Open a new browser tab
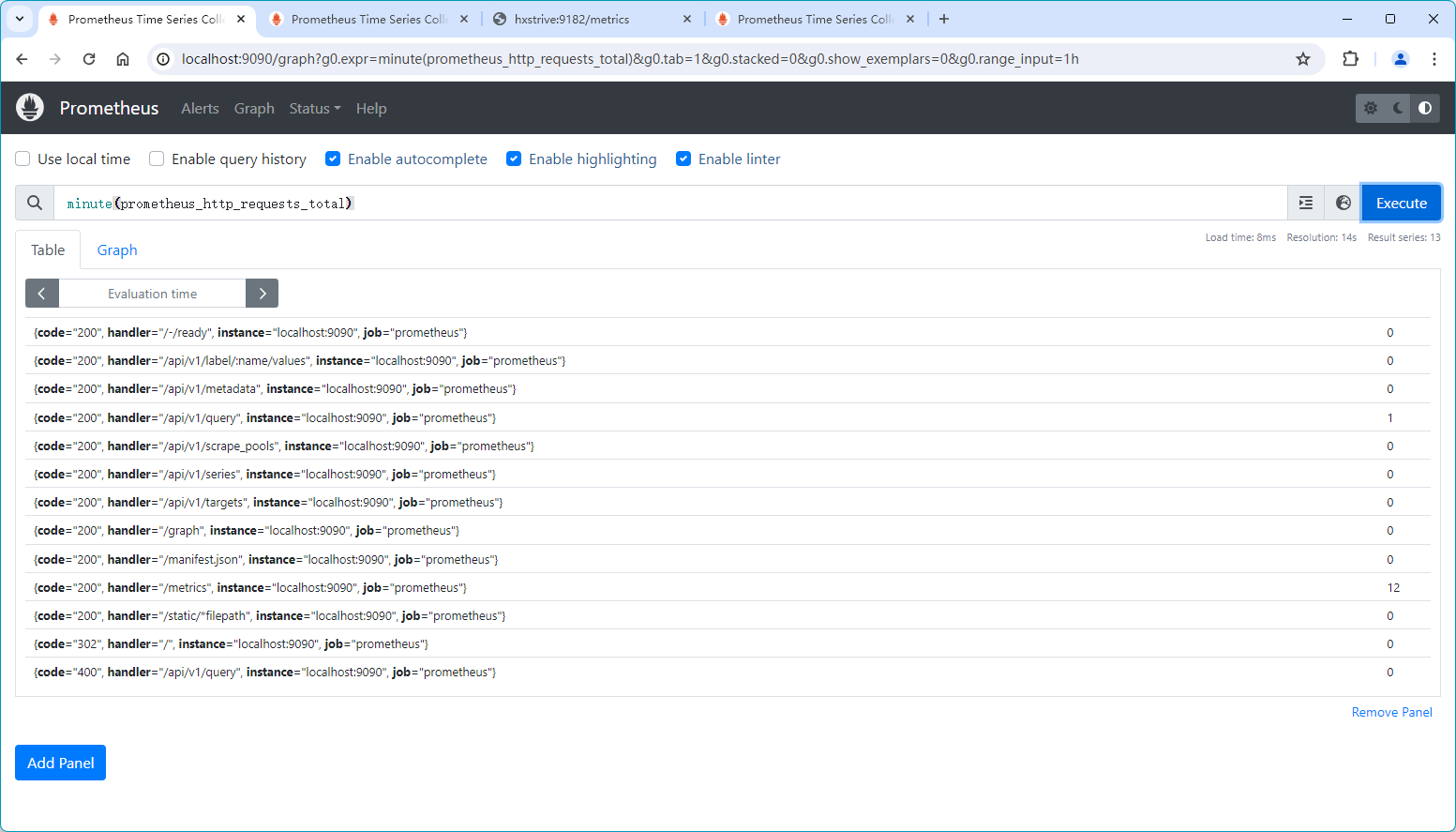The image size is (1456, 832). (x=944, y=19)
